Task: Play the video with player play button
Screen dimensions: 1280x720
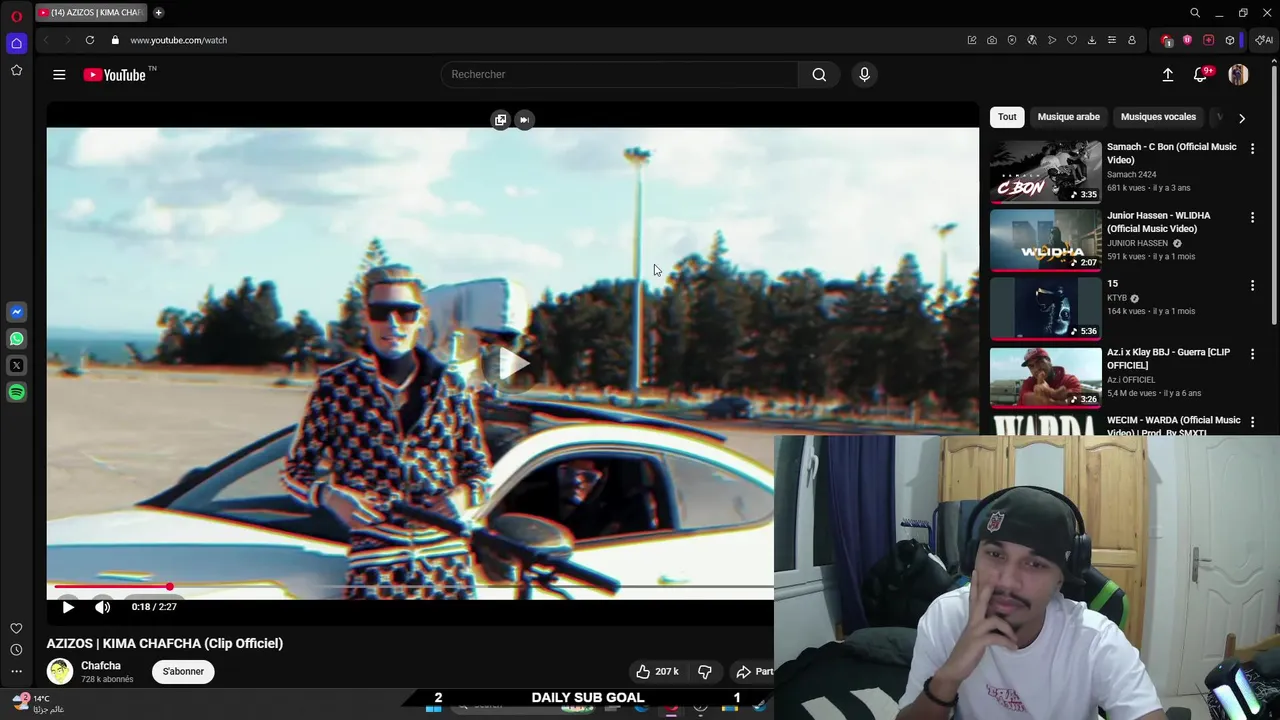Action: click(68, 607)
